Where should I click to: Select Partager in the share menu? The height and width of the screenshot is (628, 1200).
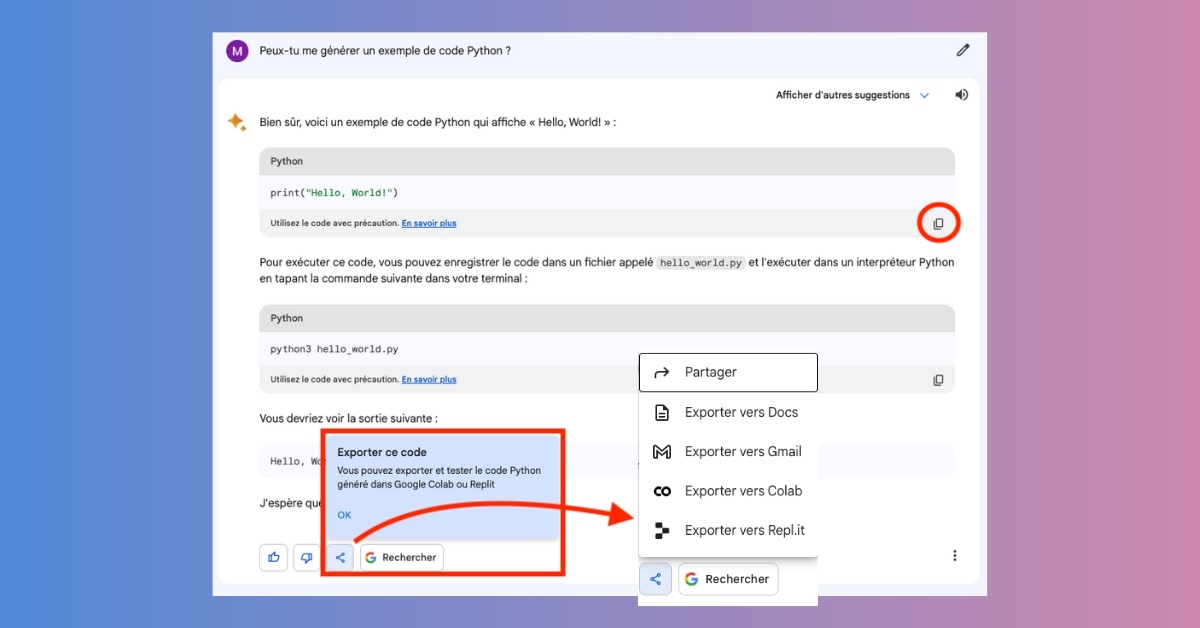pos(728,372)
